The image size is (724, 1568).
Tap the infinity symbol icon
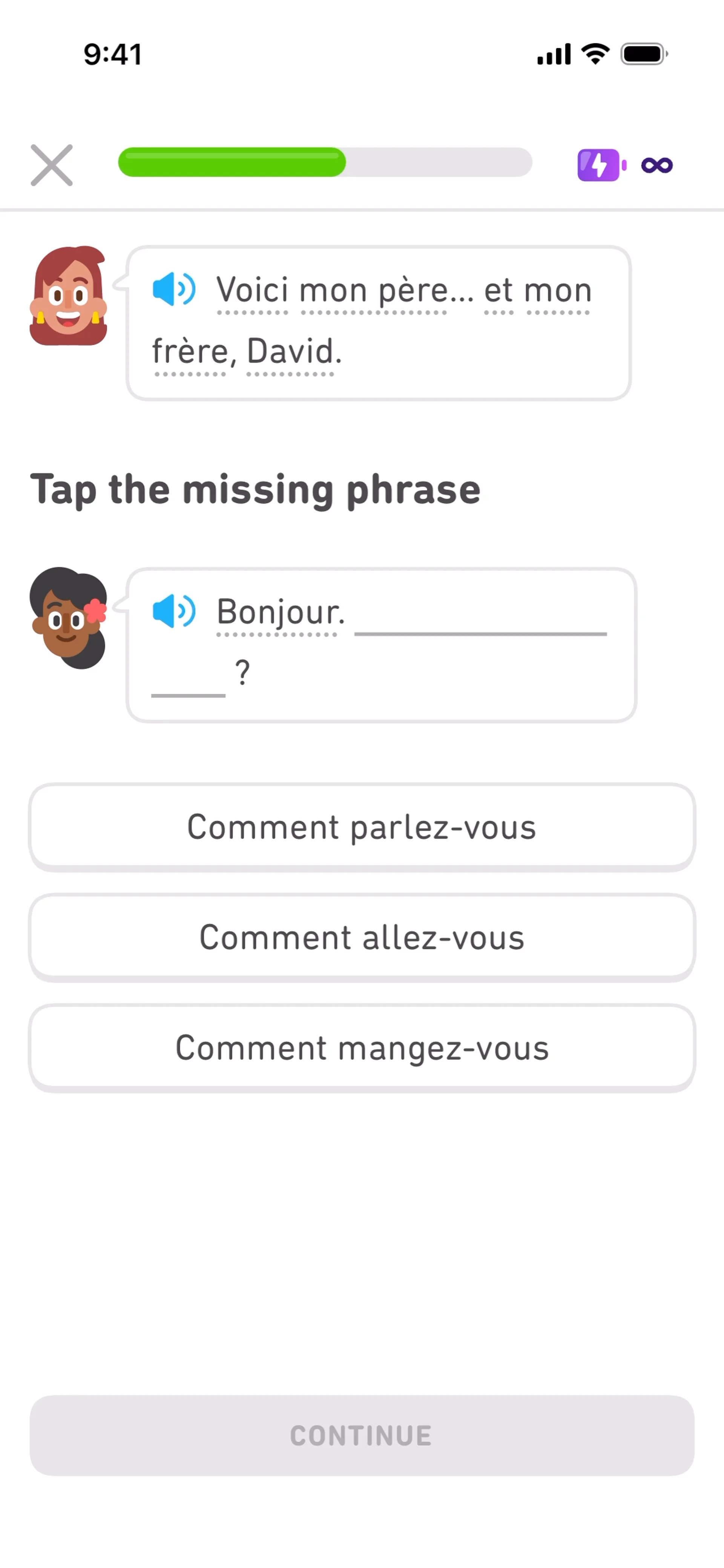pyautogui.click(x=657, y=165)
